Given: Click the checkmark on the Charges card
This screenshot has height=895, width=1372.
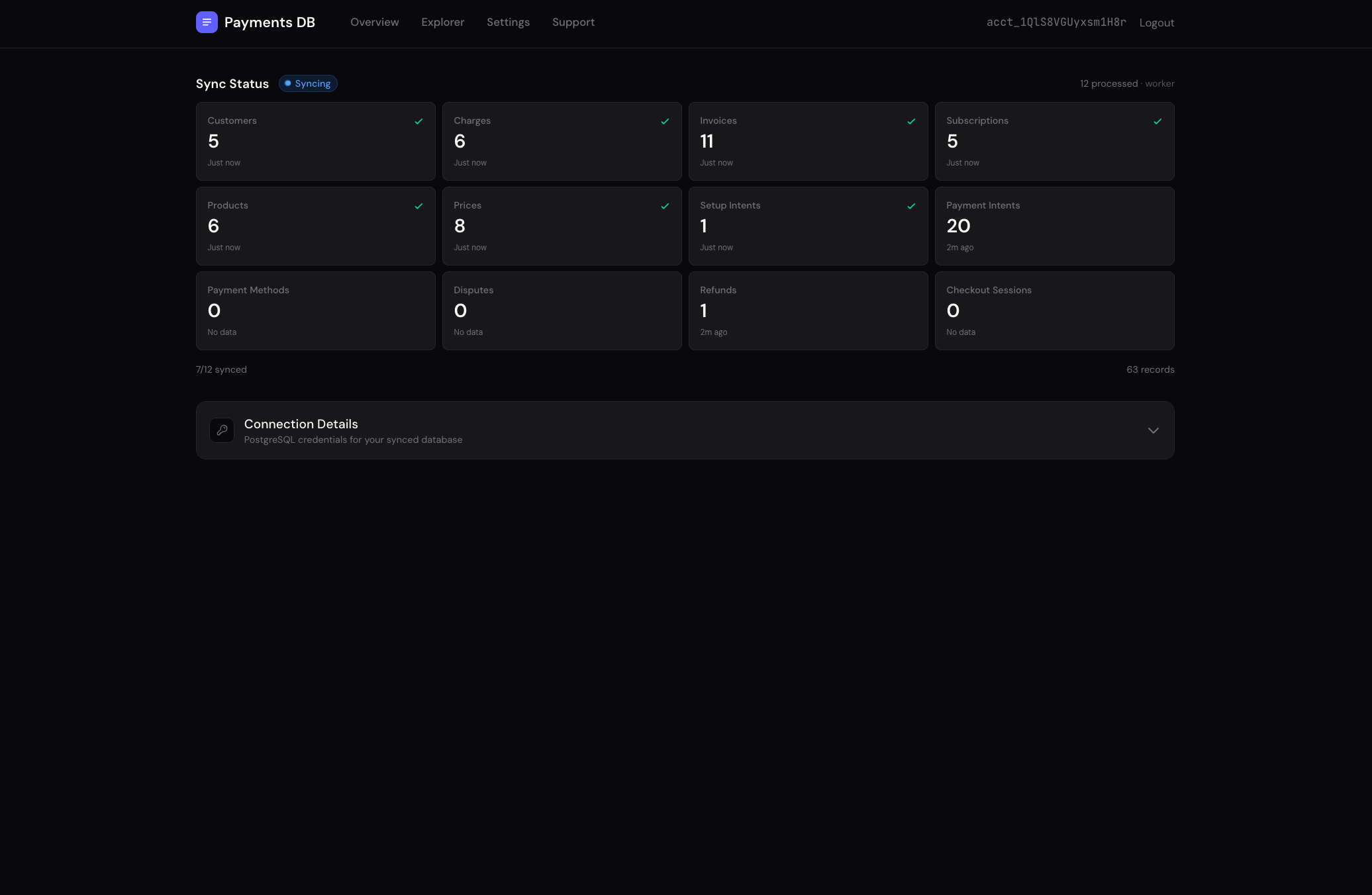Looking at the screenshot, I should pos(665,121).
